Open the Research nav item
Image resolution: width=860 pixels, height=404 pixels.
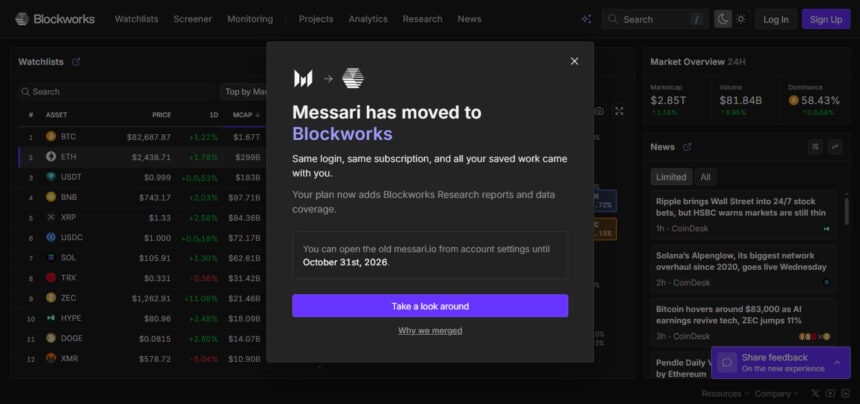tap(422, 19)
